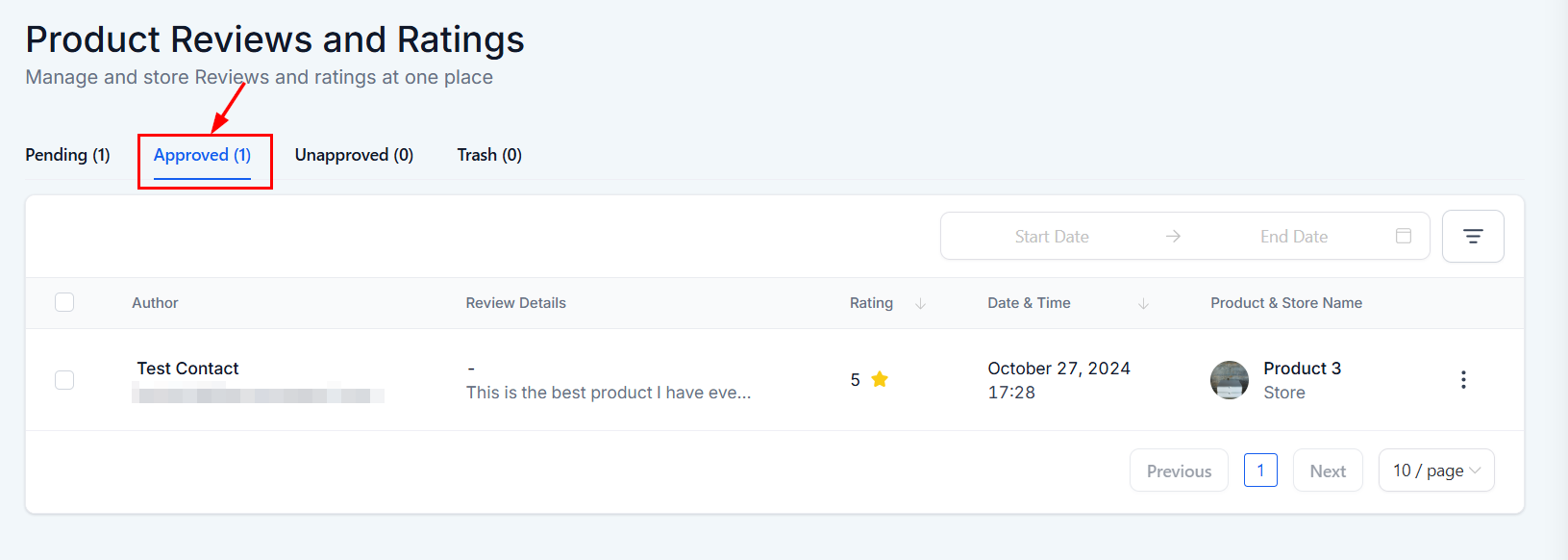The height and width of the screenshot is (560, 1568).
Task: Click the Date & Time sort arrow
Action: click(1143, 303)
